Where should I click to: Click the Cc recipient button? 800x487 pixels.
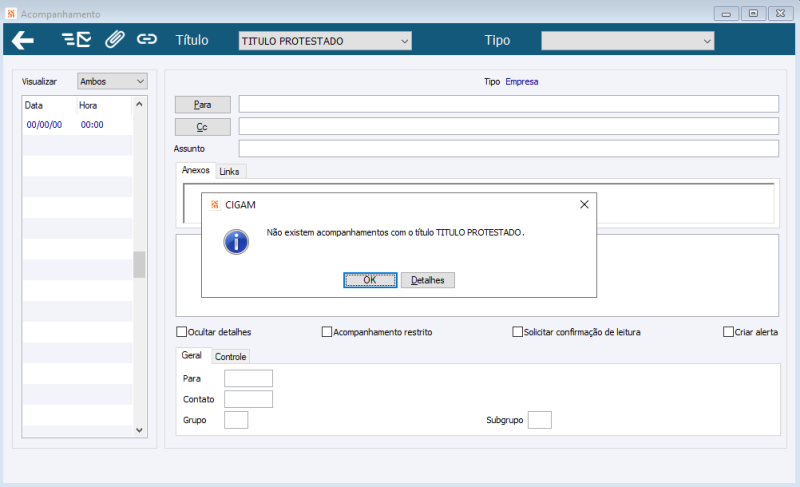click(x=203, y=127)
